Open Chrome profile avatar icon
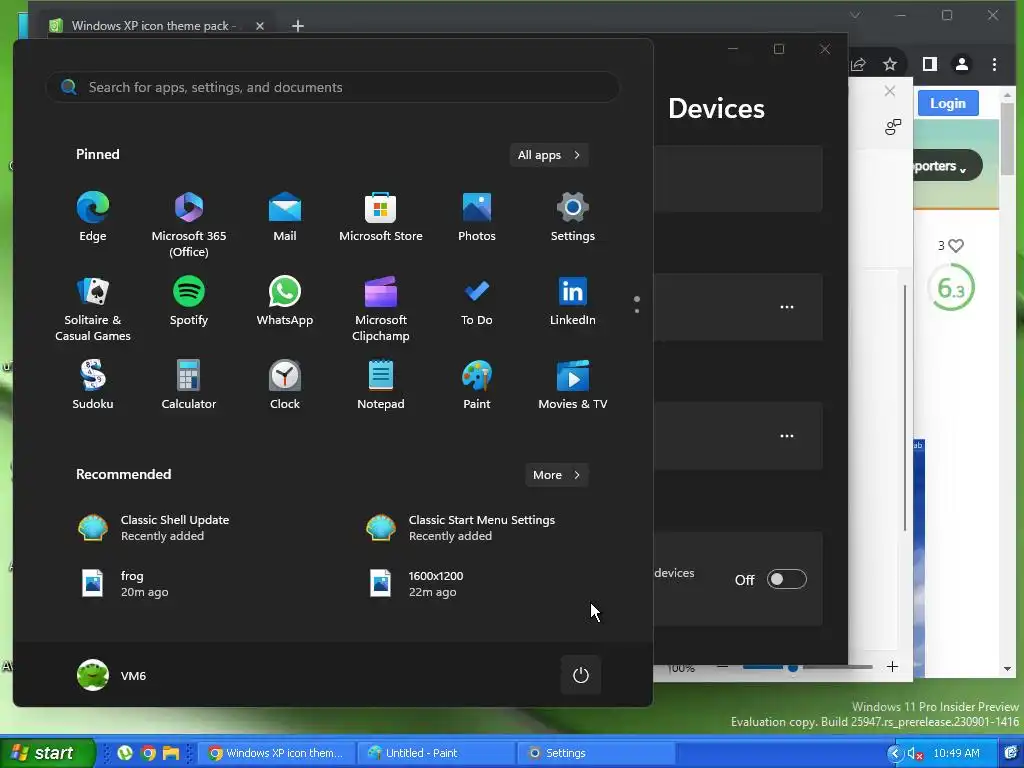 (x=961, y=64)
